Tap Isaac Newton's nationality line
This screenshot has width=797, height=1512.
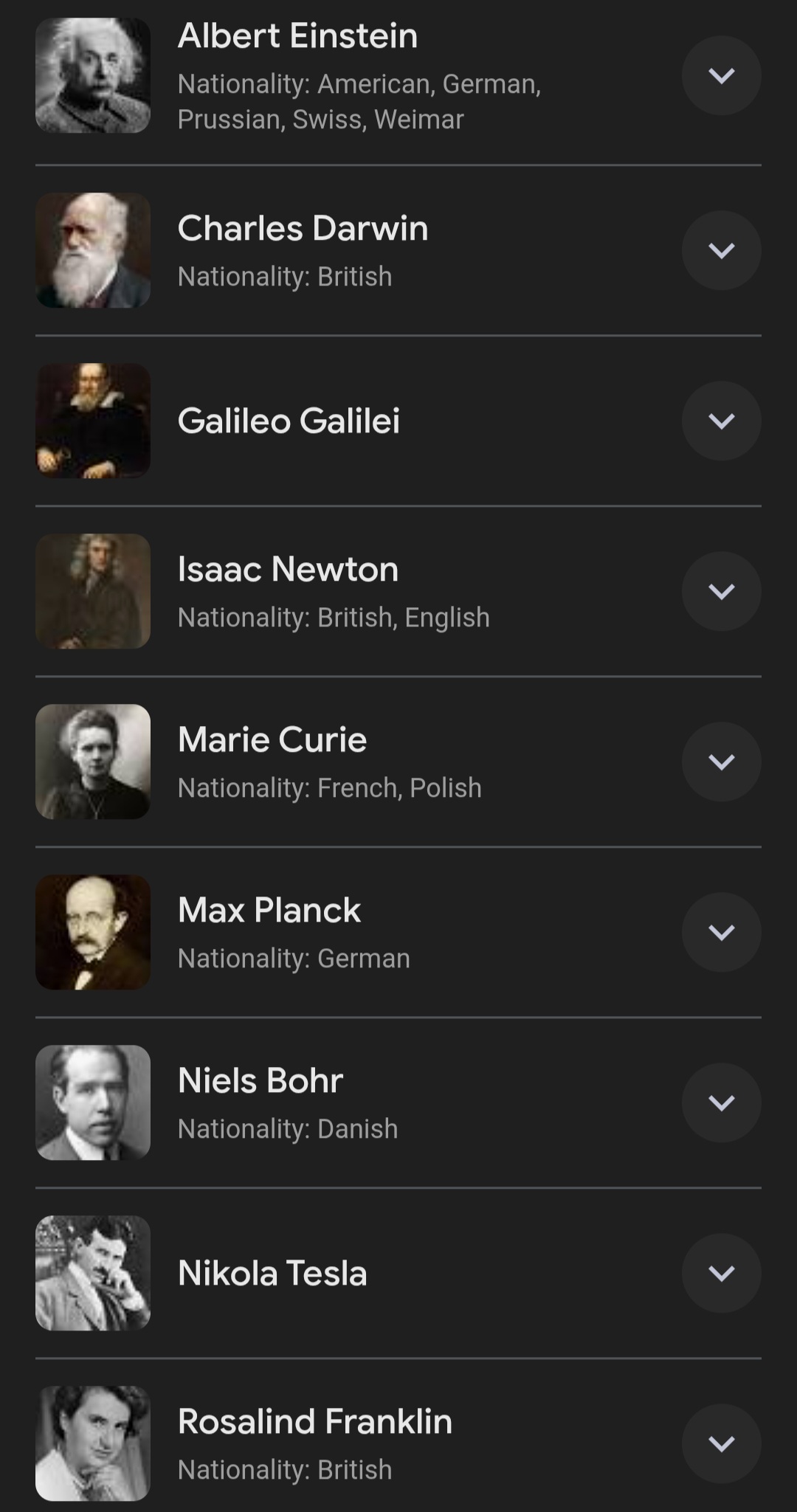pos(334,618)
